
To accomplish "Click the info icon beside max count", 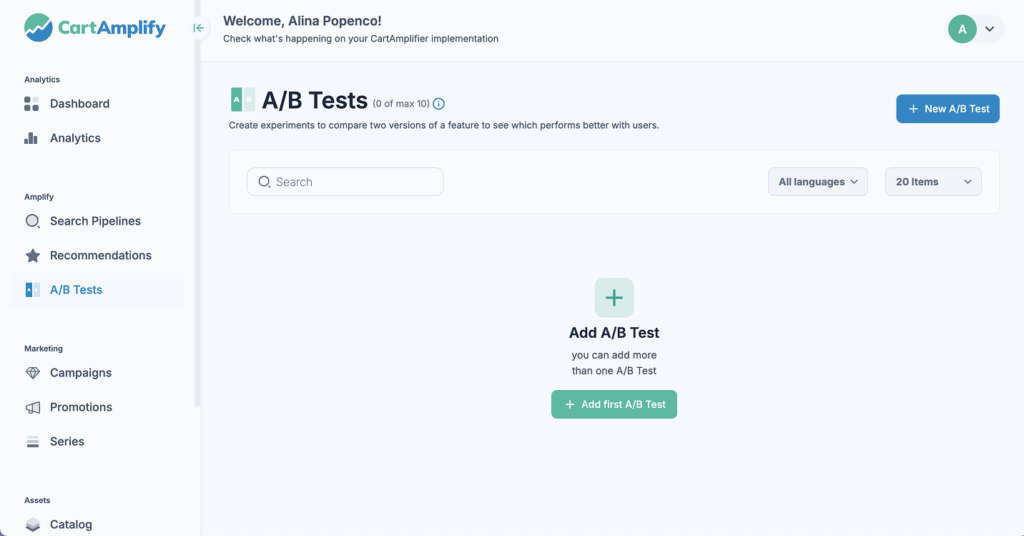I will tap(438, 104).
